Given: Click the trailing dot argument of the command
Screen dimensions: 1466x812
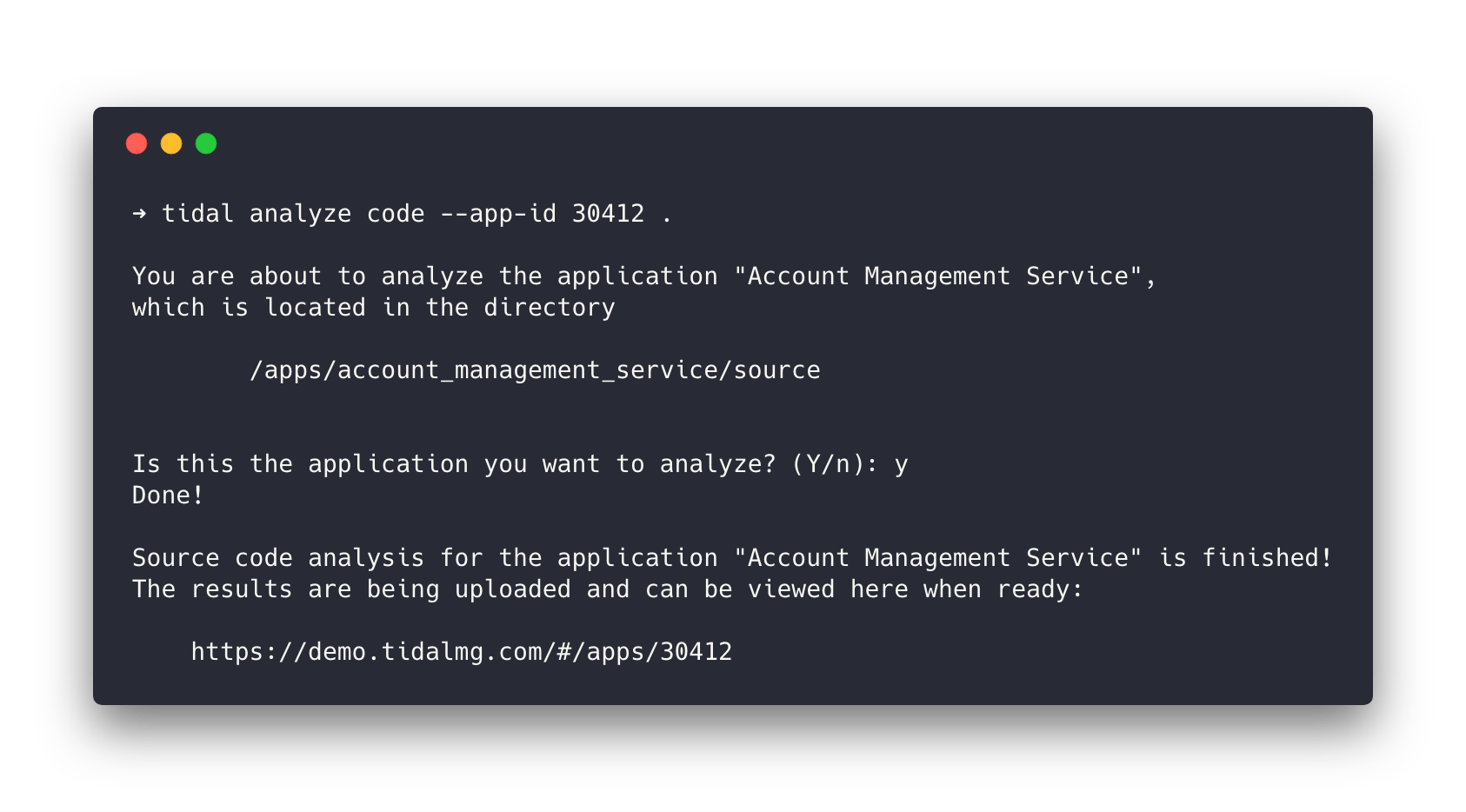Looking at the screenshot, I should pos(667,214).
